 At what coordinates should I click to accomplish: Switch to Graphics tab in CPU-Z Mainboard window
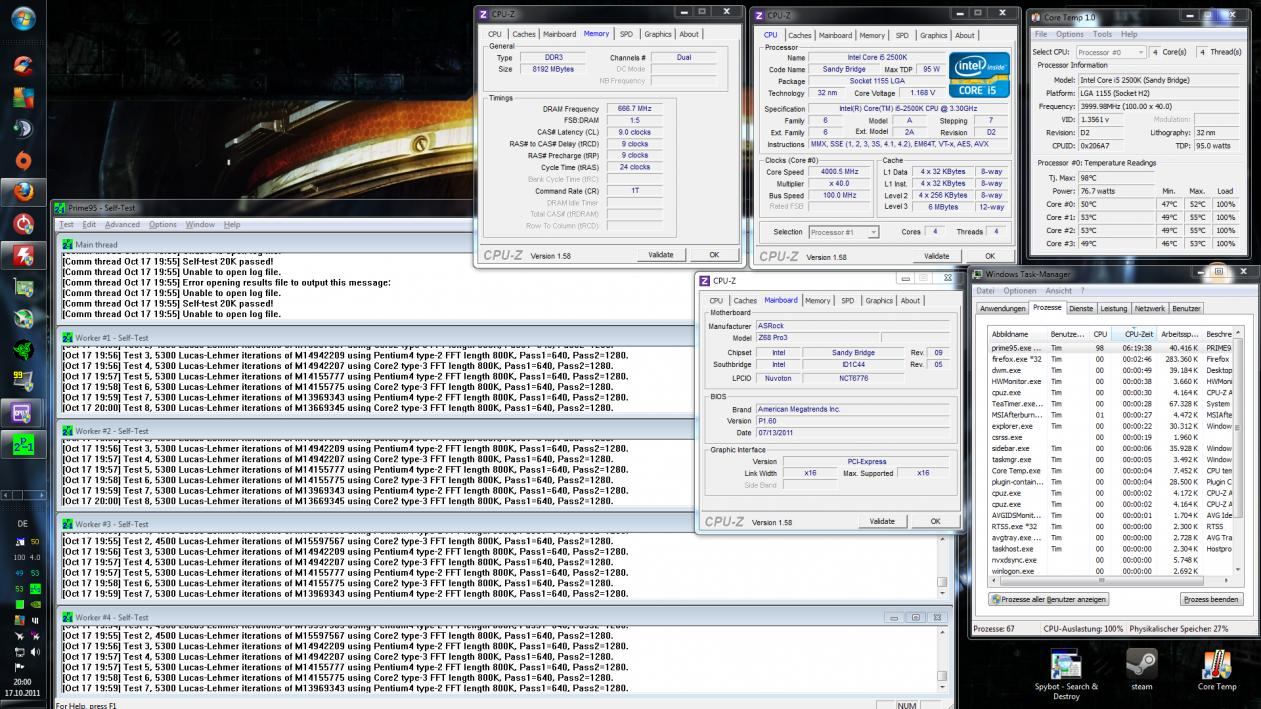pyautogui.click(x=879, y=300)
